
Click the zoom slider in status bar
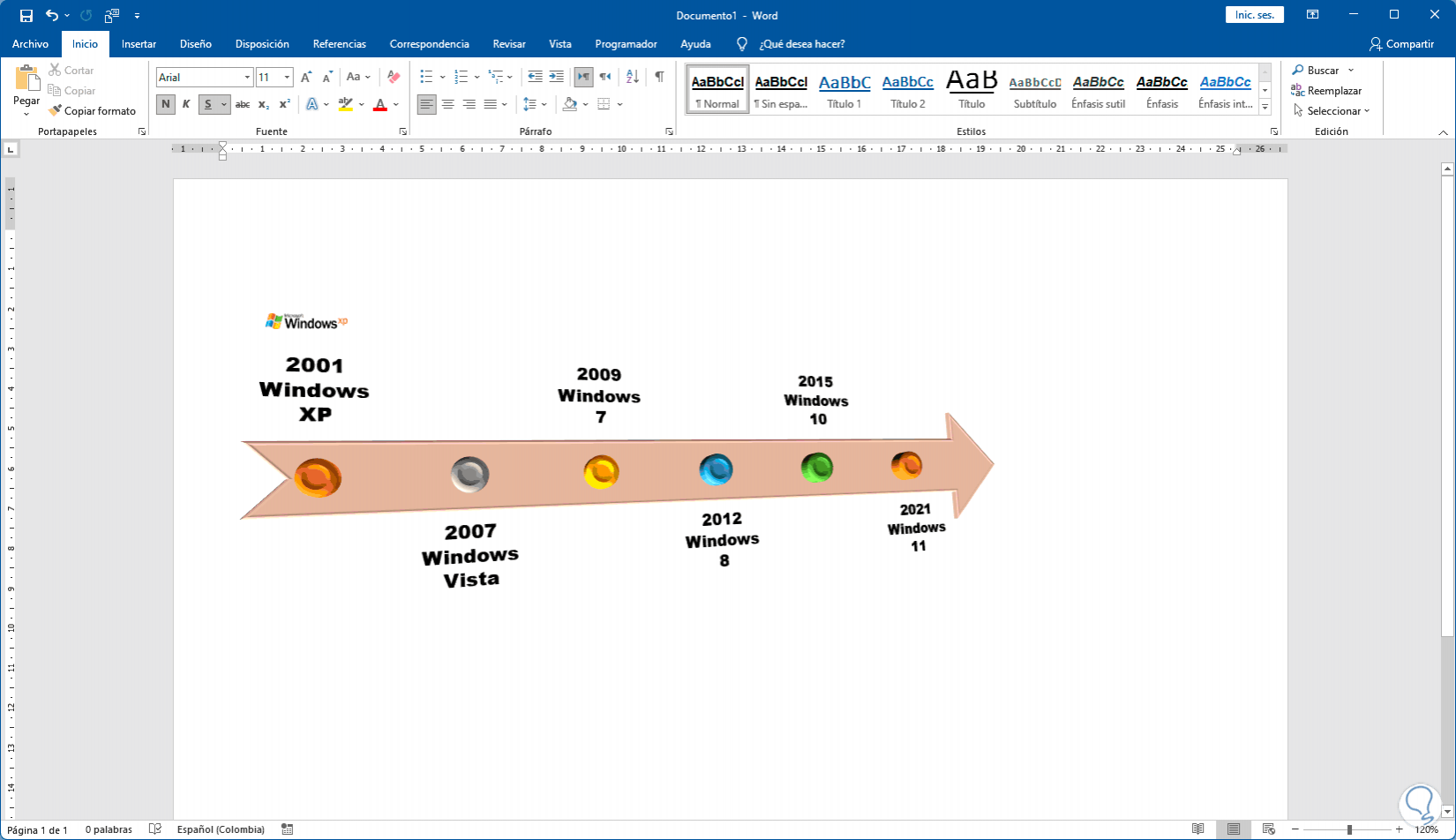1348,829
